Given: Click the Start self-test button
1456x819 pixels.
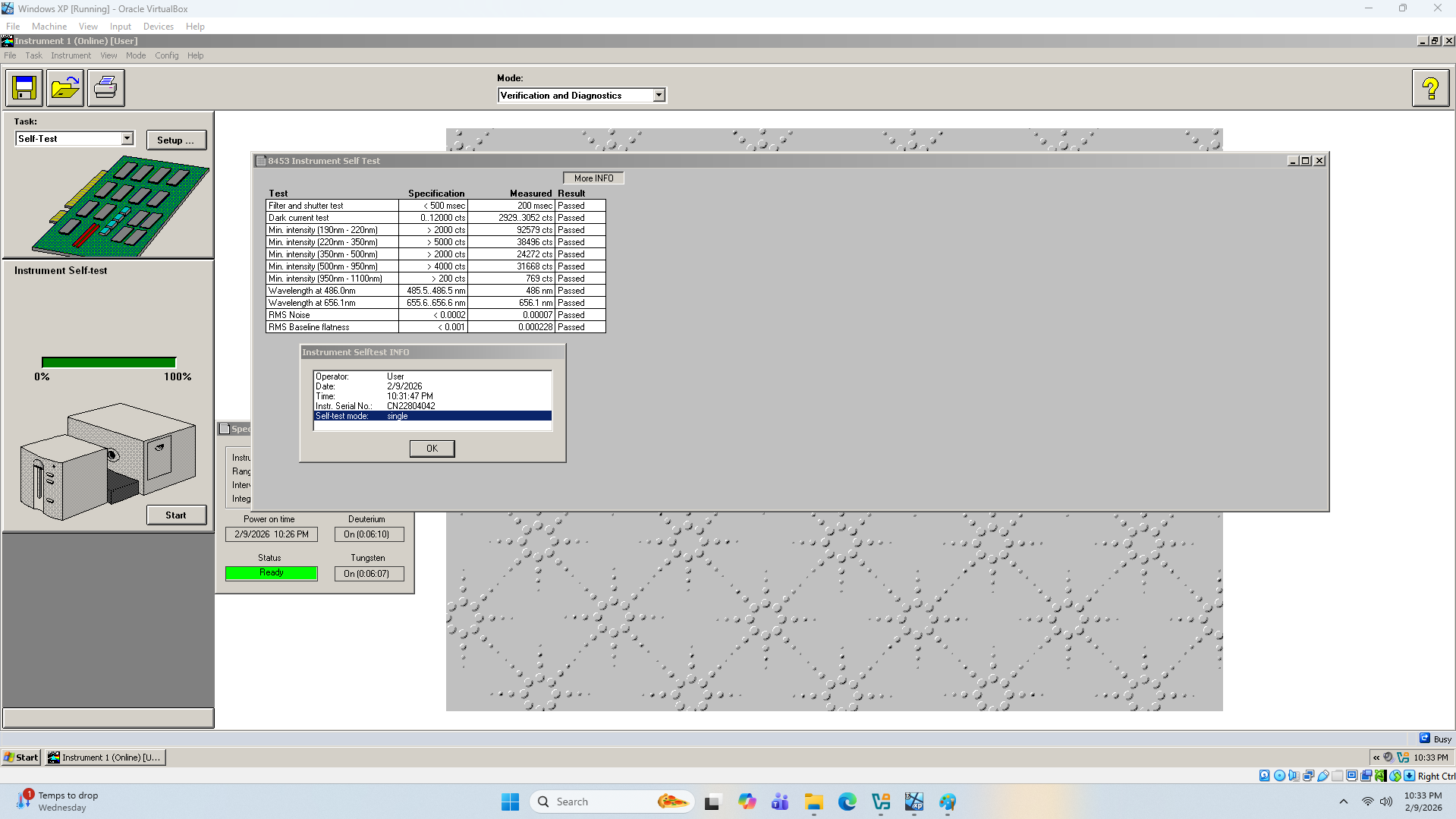Looking at the screenshot, I should click(176, 515).
